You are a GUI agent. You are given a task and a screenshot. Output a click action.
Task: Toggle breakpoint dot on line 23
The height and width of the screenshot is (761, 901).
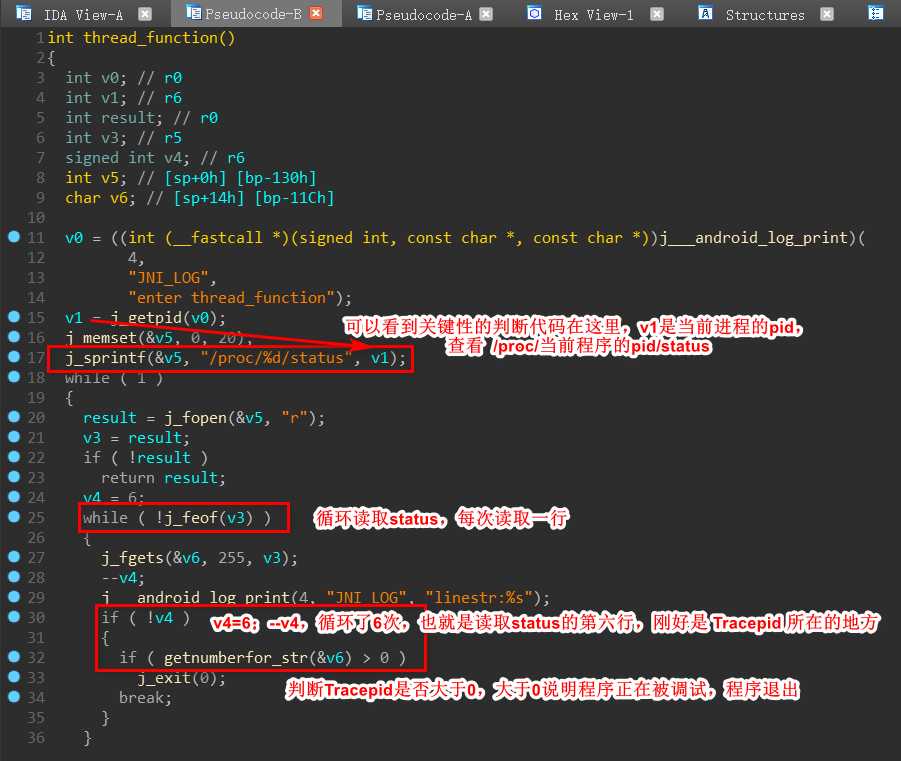[x=14, y=476]
